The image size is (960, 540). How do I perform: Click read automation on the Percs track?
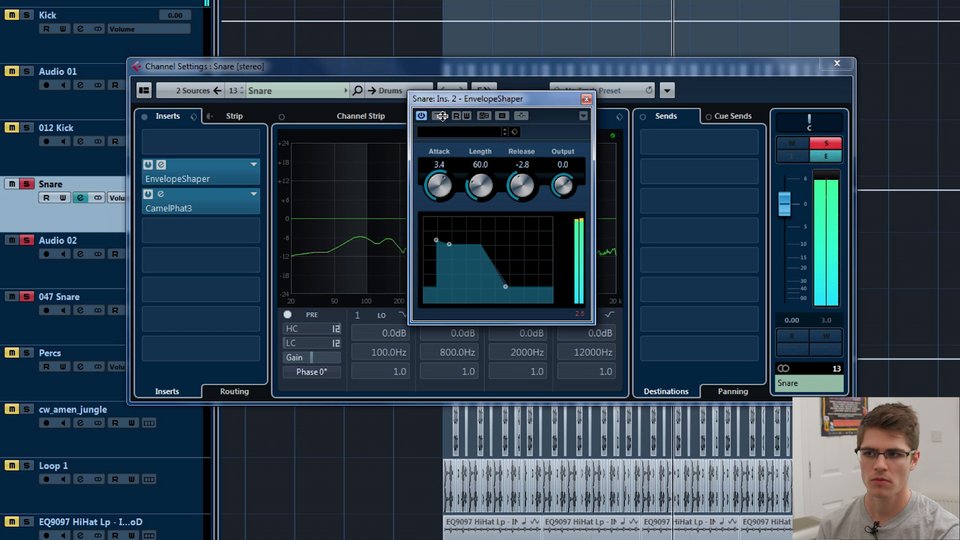pyautogui.click(x=46, y=367)
